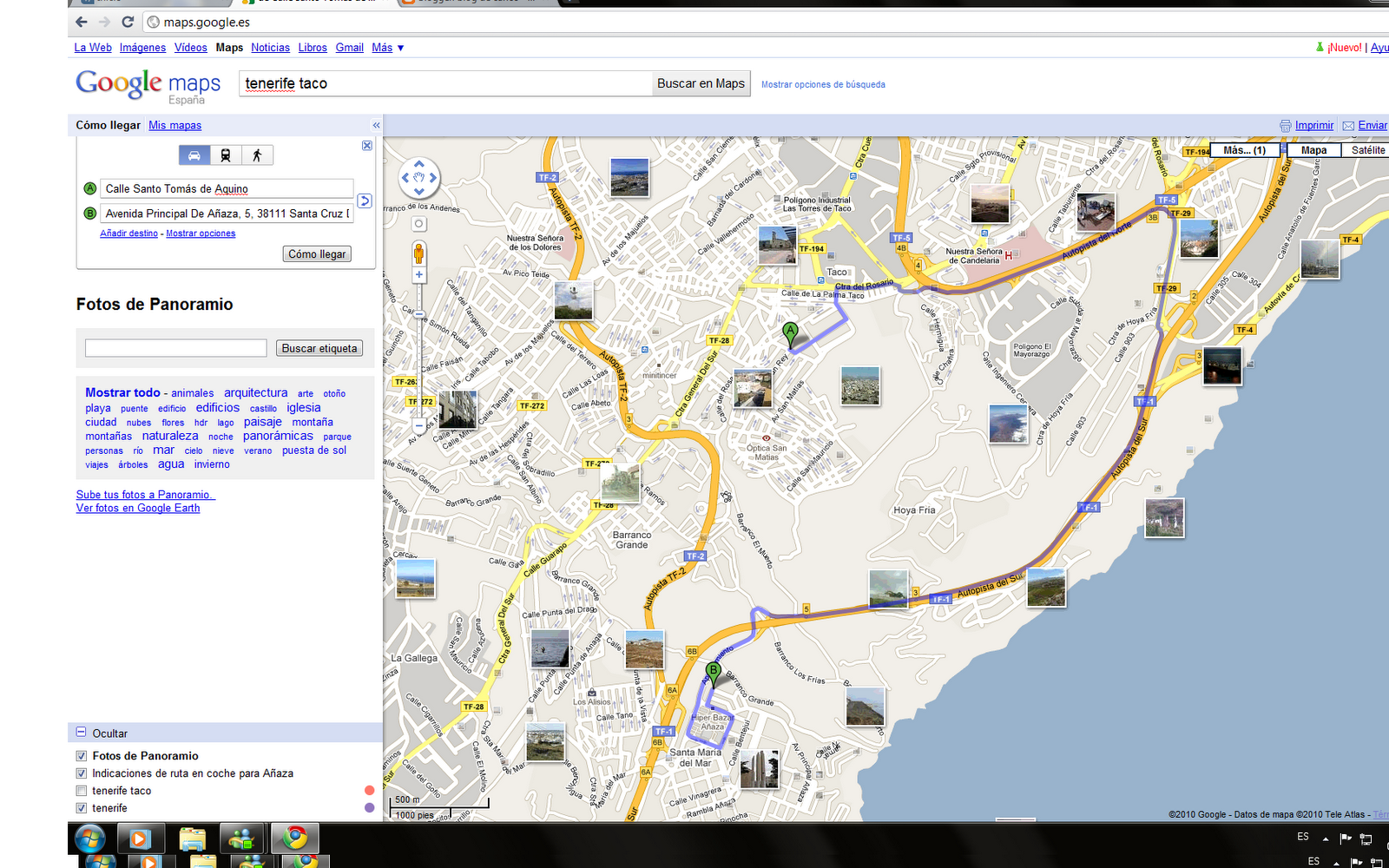
Task: Click the purple 'tenerife' color dot
Action: [x=370, y=807]
